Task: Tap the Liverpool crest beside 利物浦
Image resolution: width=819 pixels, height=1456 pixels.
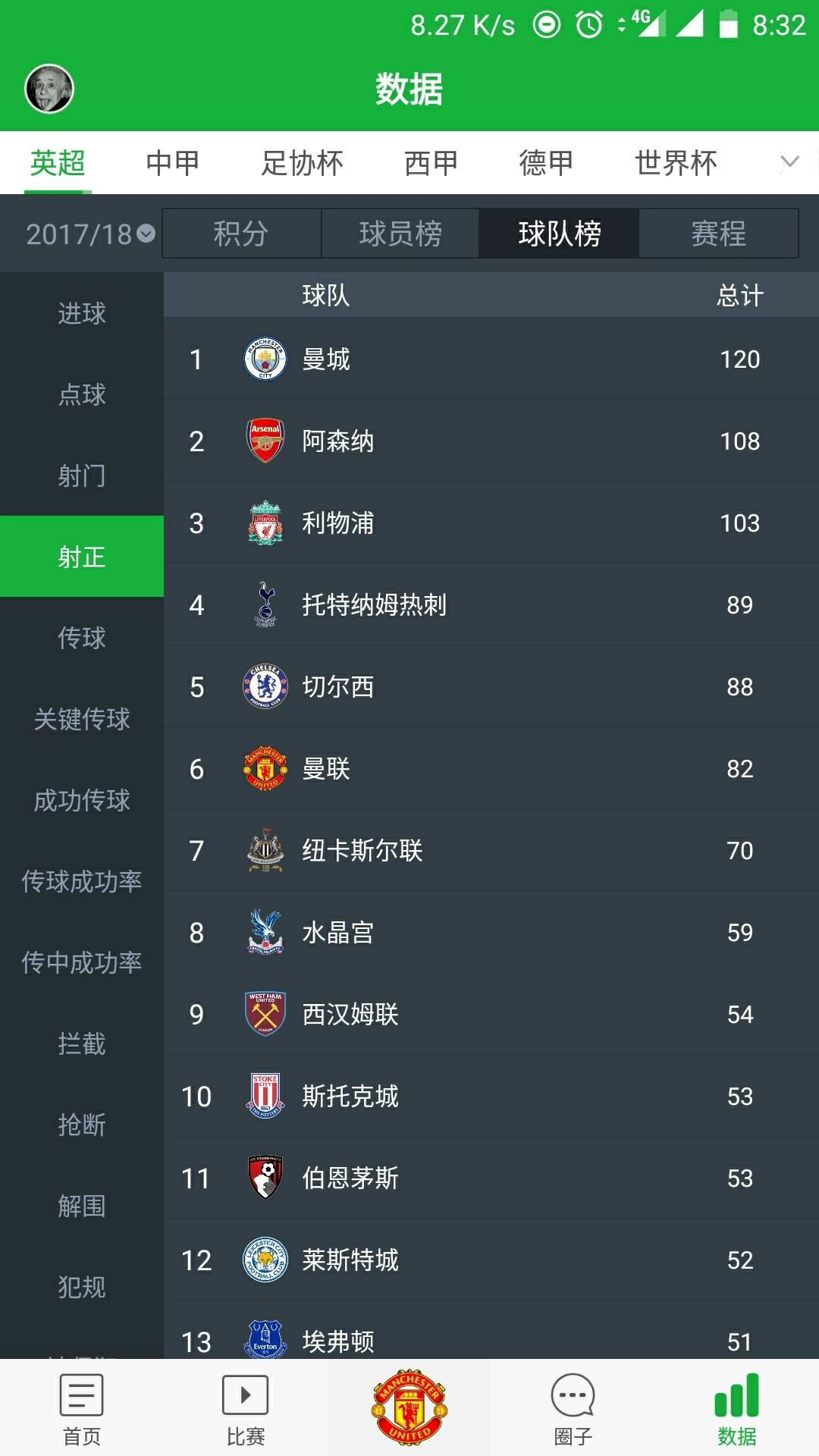Action: coord(262,523)
